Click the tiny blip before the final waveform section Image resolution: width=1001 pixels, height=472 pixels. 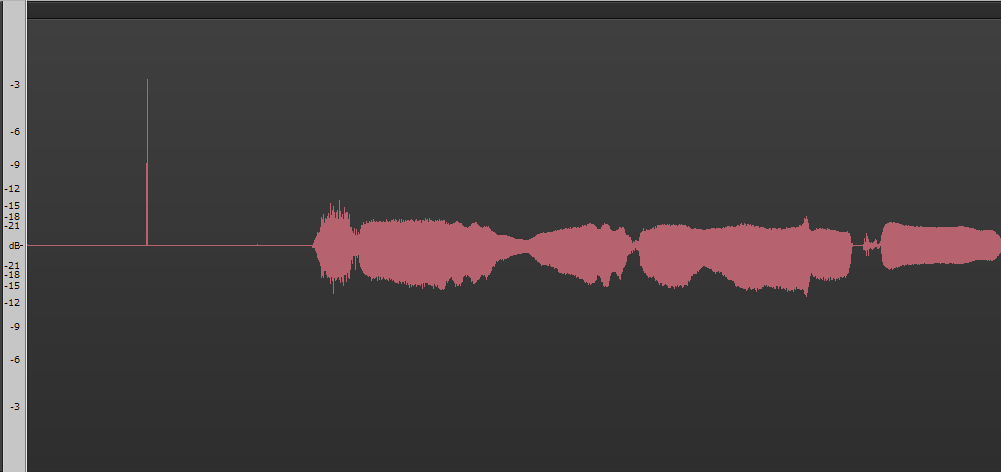(868, 245)
